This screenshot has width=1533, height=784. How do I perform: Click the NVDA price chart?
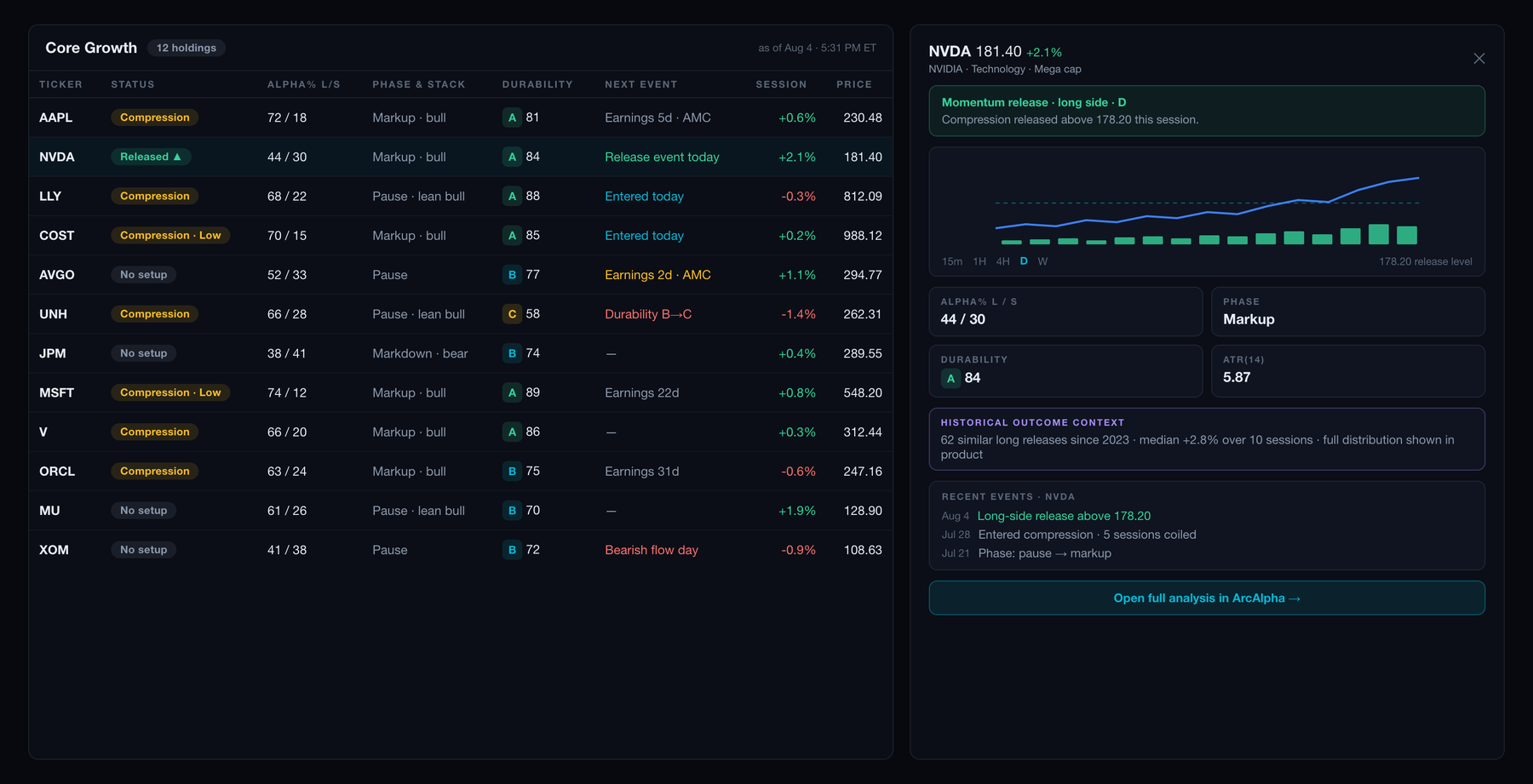[1207, 211]
